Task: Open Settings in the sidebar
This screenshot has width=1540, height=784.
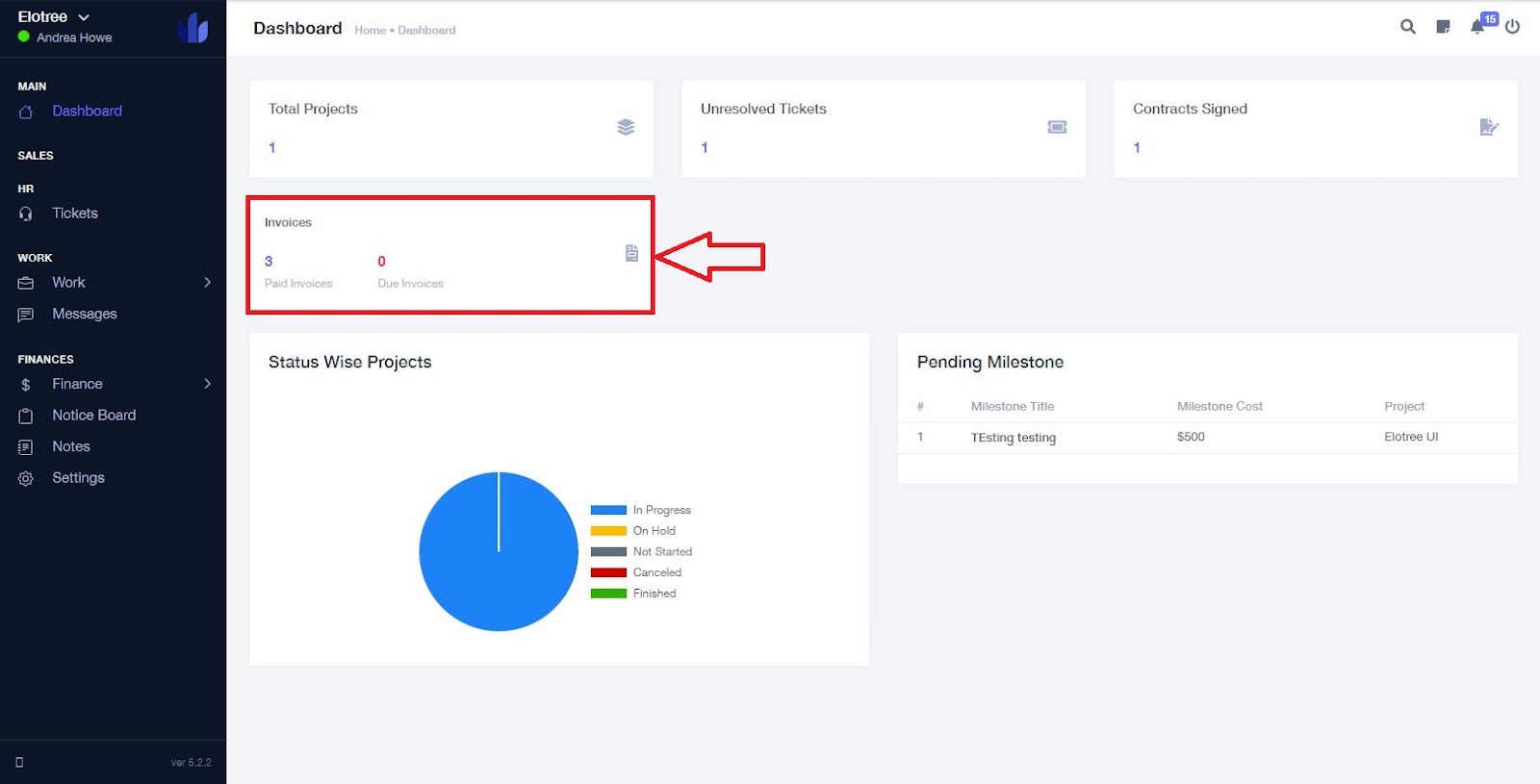Action: 78,477
